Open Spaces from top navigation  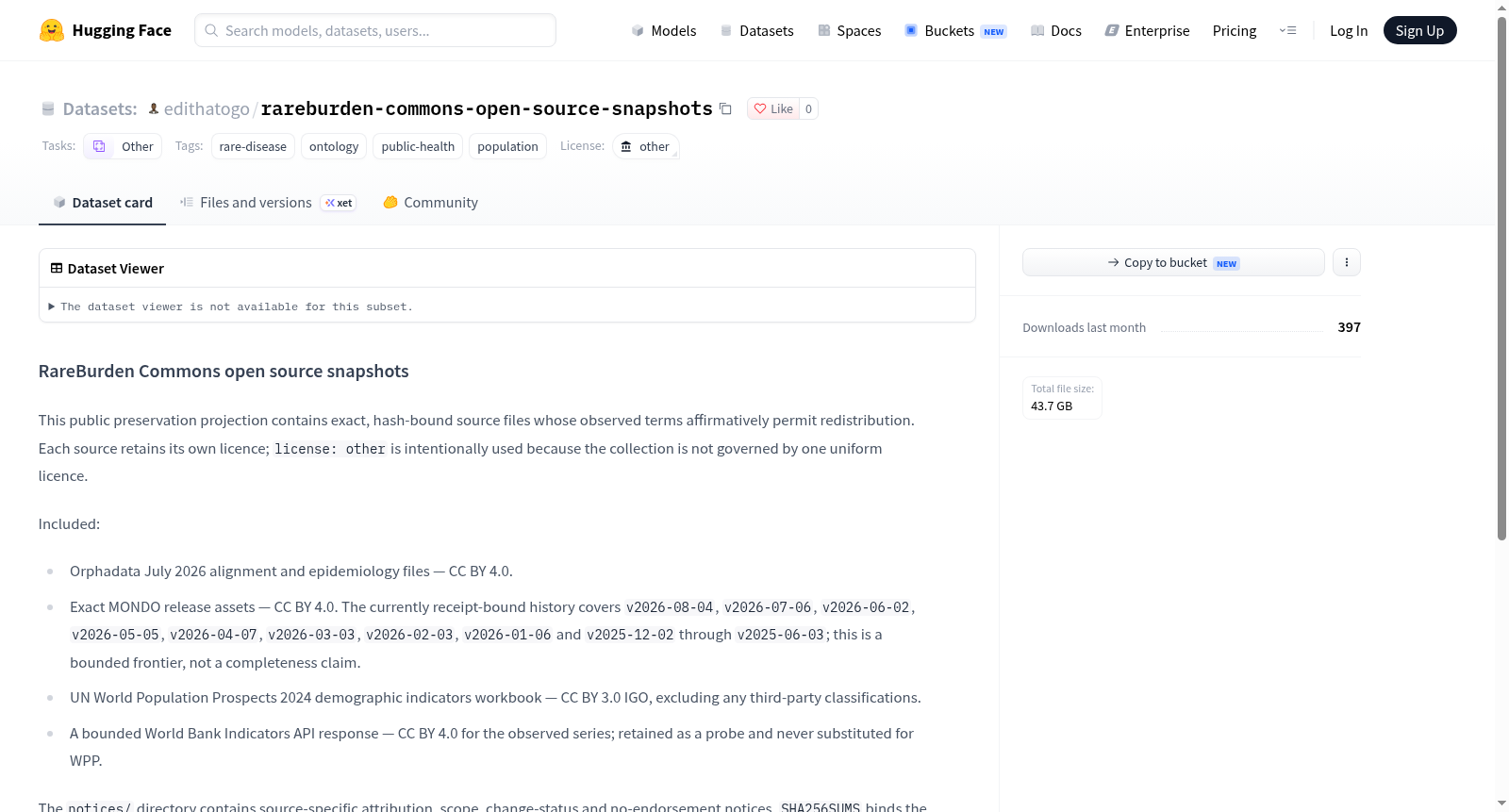[x=849, y=30]
